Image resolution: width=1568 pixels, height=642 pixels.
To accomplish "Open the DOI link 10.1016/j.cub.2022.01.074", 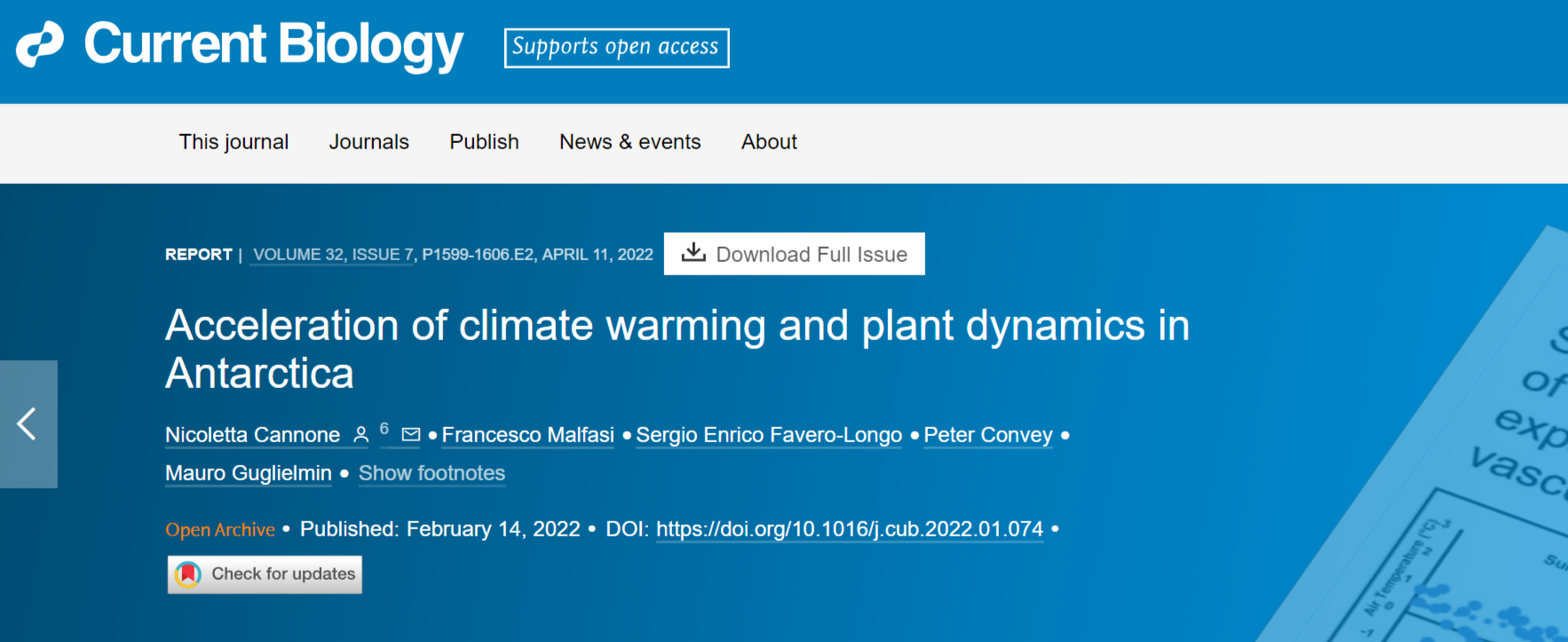I will click(x=850, y=529).
